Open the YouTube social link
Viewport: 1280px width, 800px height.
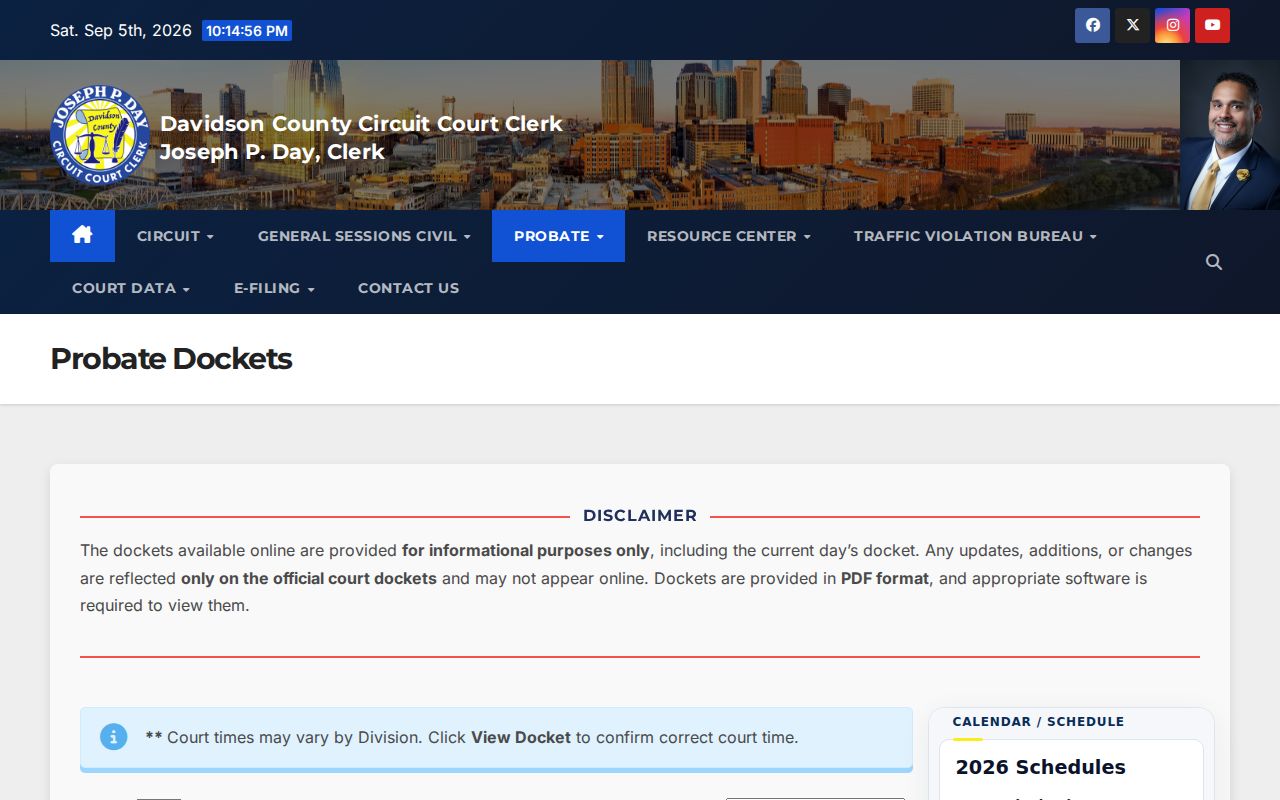pyautogui.click(x=1212, y=26)
